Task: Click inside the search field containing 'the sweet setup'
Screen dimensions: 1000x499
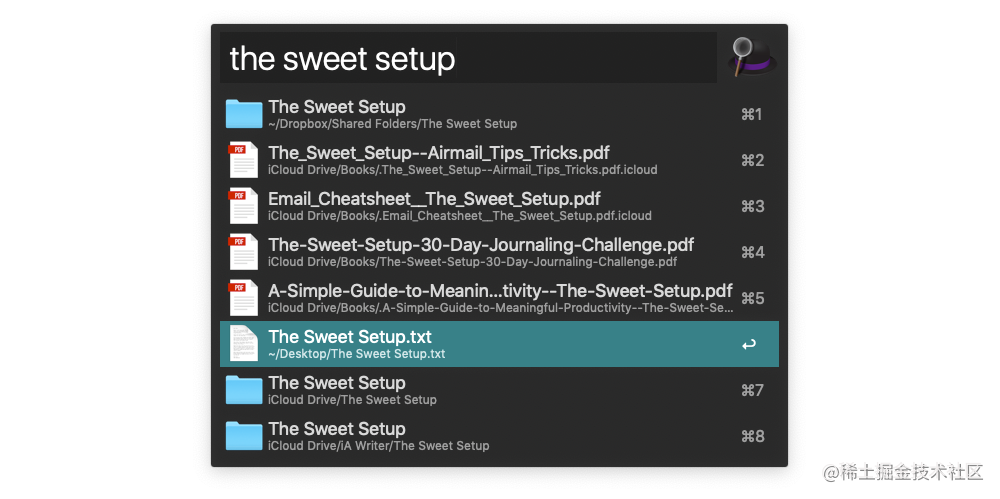Action: [468, 57]
